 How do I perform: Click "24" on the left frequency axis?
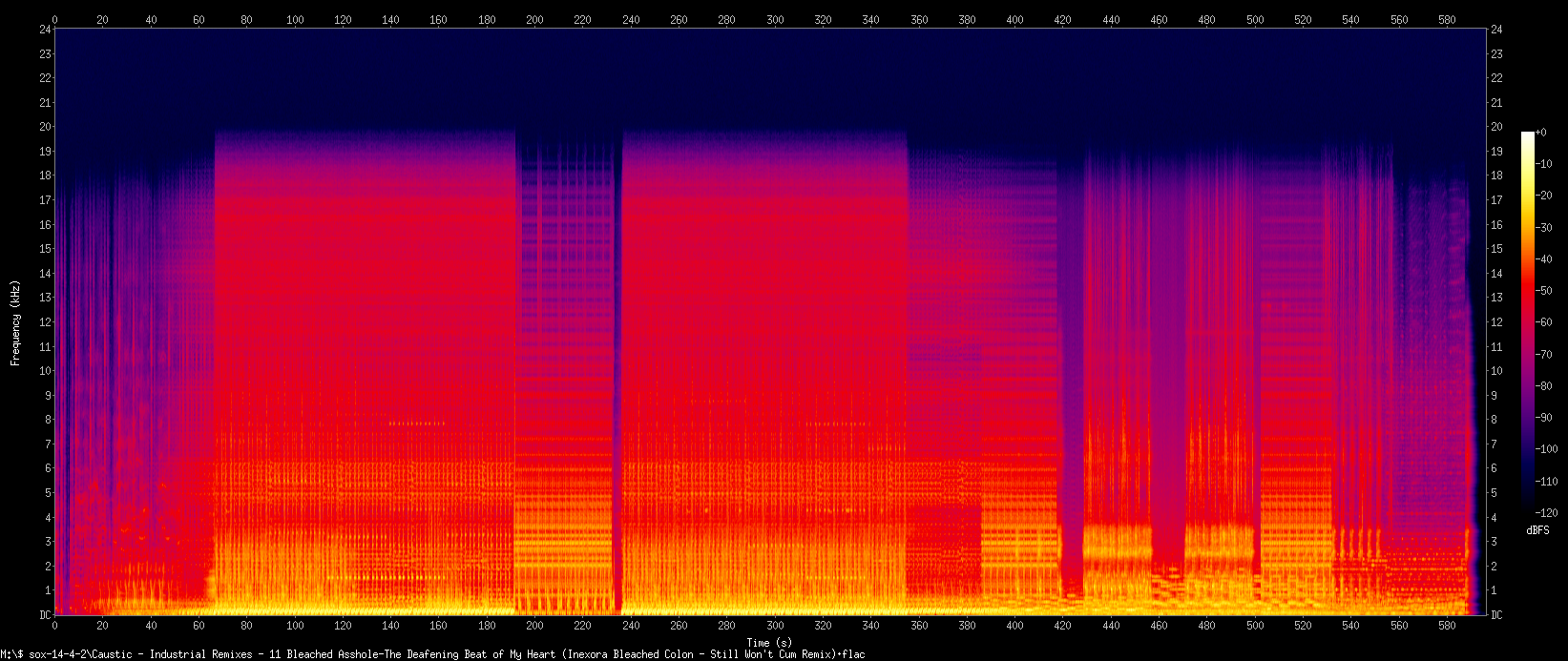tap(43, 30)
